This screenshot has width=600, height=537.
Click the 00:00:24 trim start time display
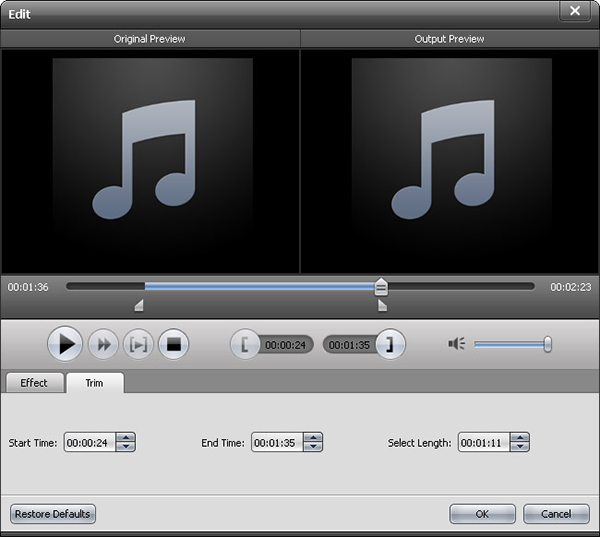click(x=285, y=345)
